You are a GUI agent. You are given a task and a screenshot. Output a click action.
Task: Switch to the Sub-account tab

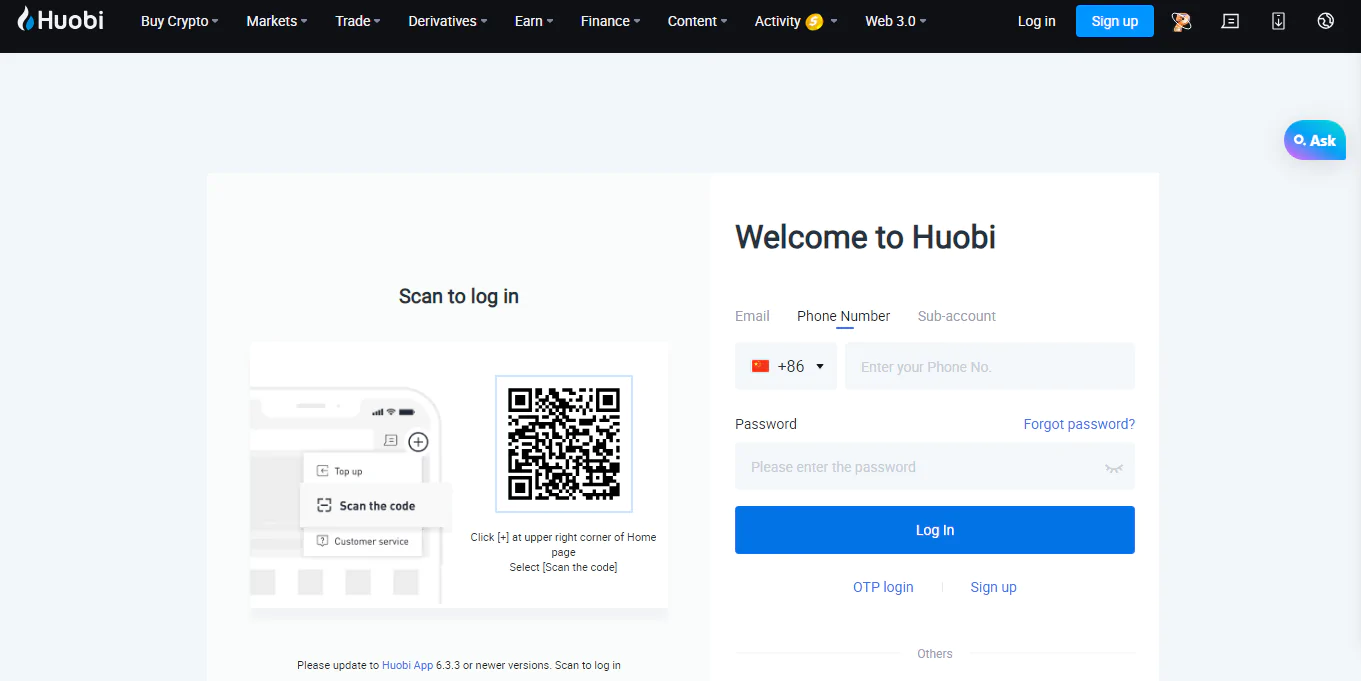click(957, 316)
